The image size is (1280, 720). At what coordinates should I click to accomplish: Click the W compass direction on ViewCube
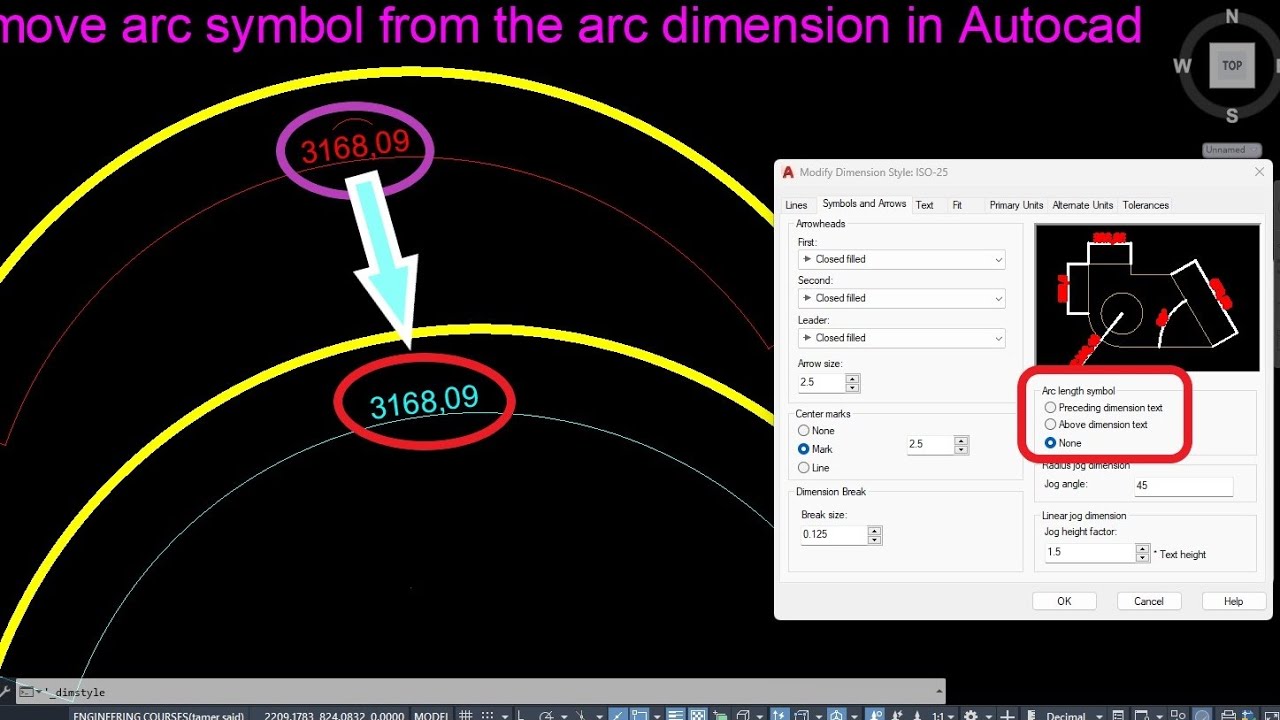pyautogui.click(x=1182, y=66)
